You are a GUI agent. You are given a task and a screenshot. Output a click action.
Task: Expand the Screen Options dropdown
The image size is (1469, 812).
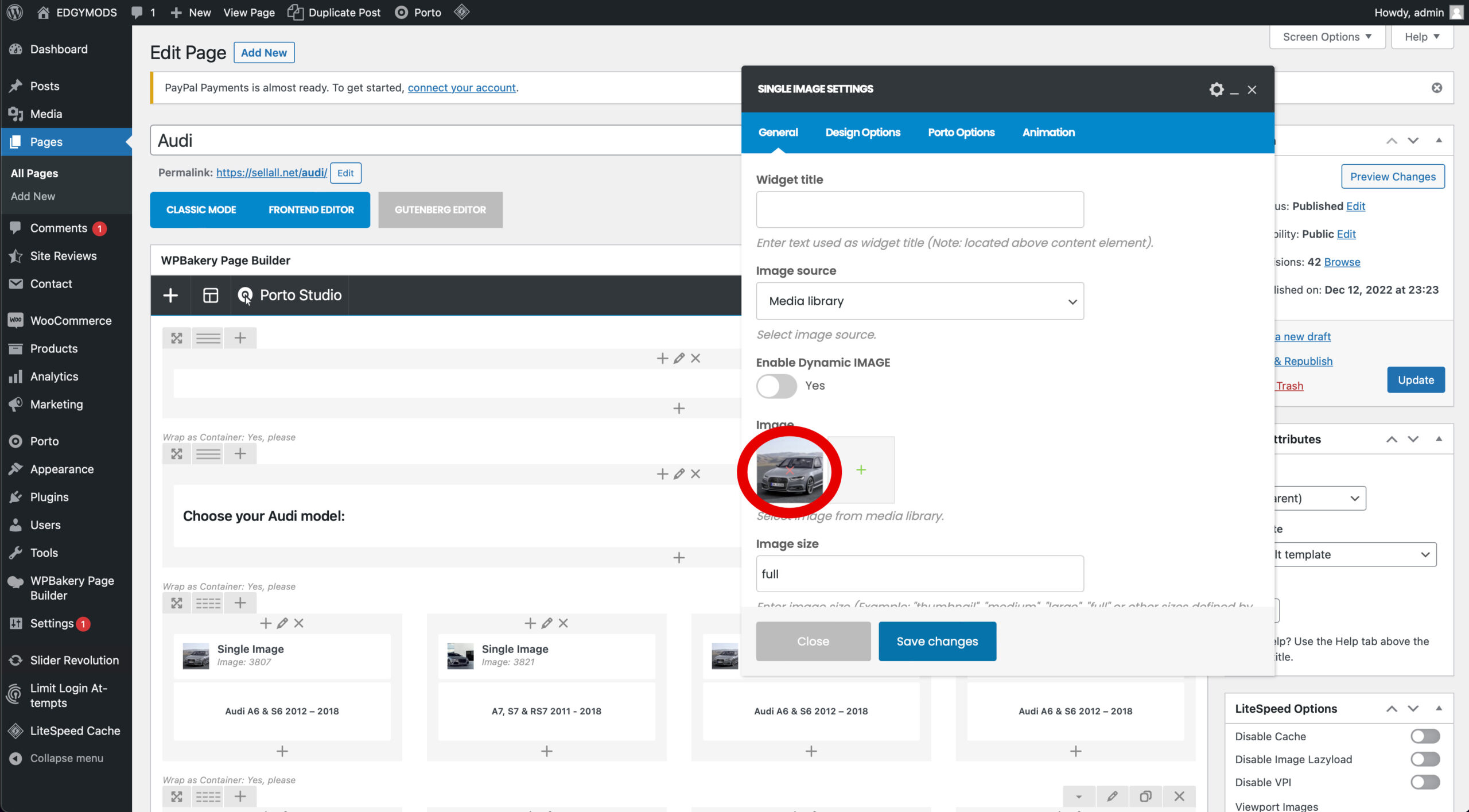(1327, 37)
